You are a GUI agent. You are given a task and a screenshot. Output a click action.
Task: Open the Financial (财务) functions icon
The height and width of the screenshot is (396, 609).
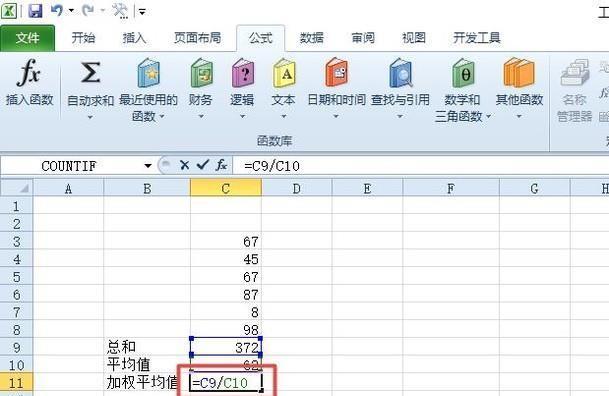pyautogui.click(x=201, y=73)
